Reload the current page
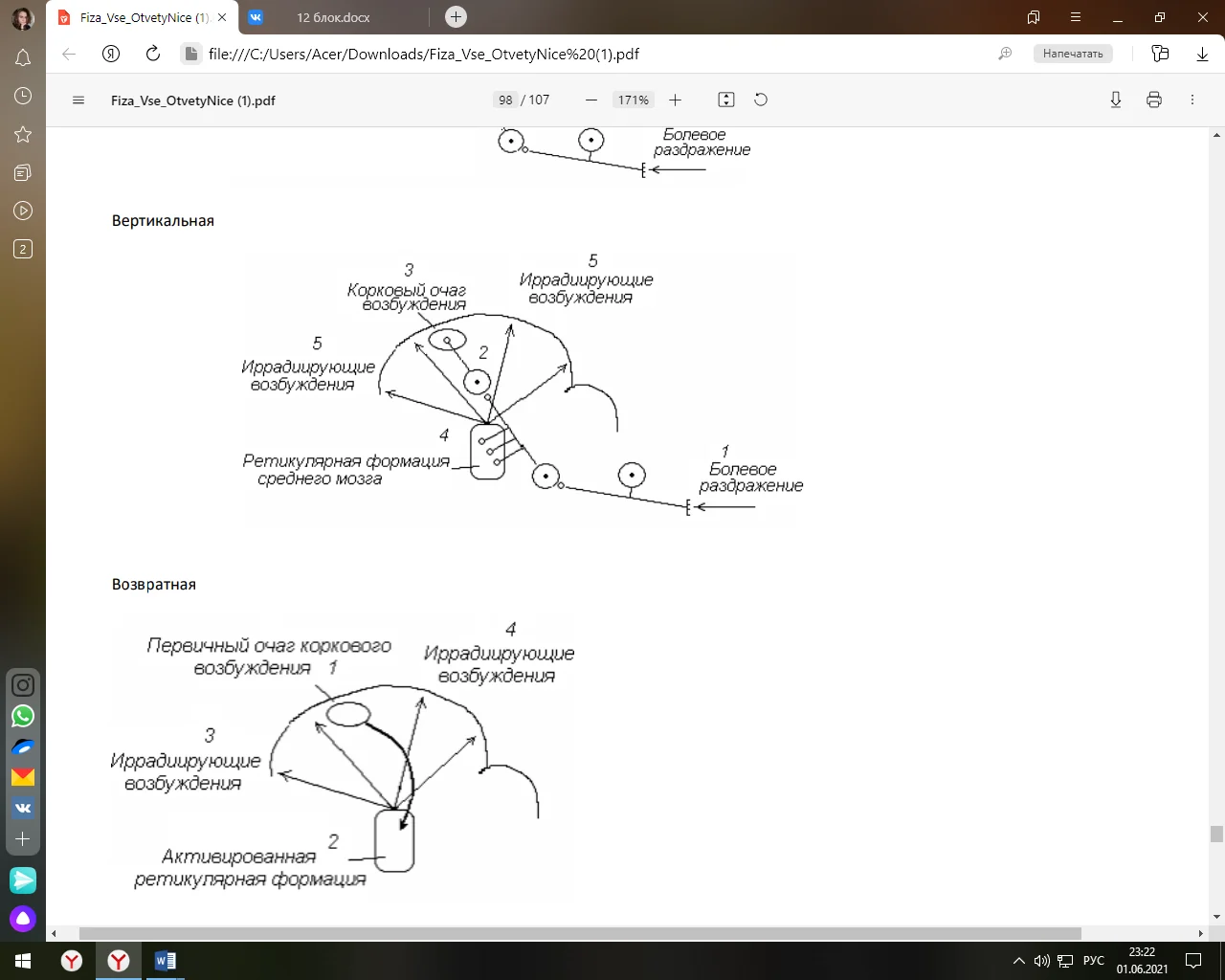This screenshot has width=1225, height=980. (x=153, y=54)
